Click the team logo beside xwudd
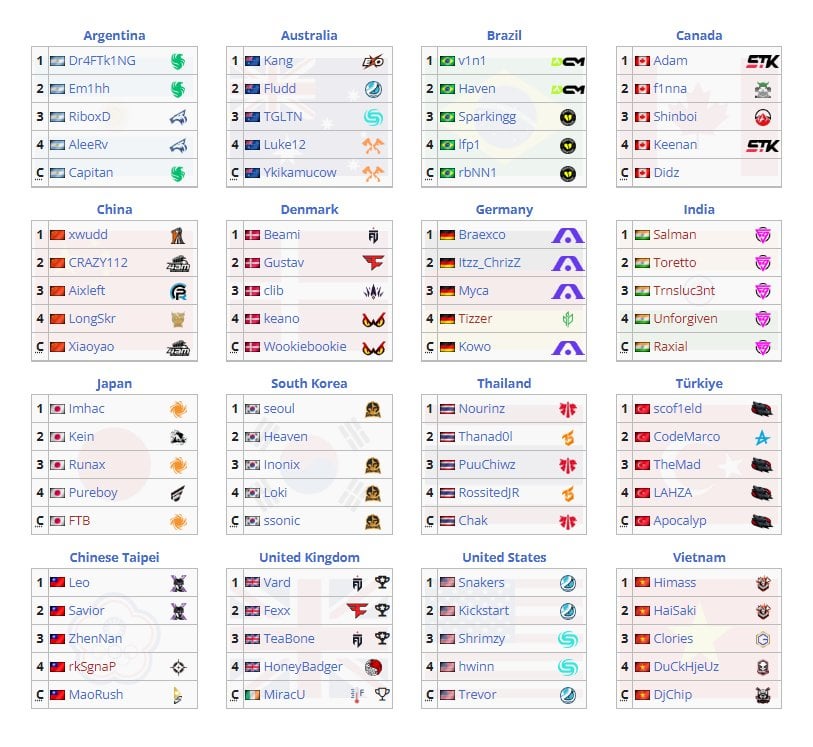 178,235
